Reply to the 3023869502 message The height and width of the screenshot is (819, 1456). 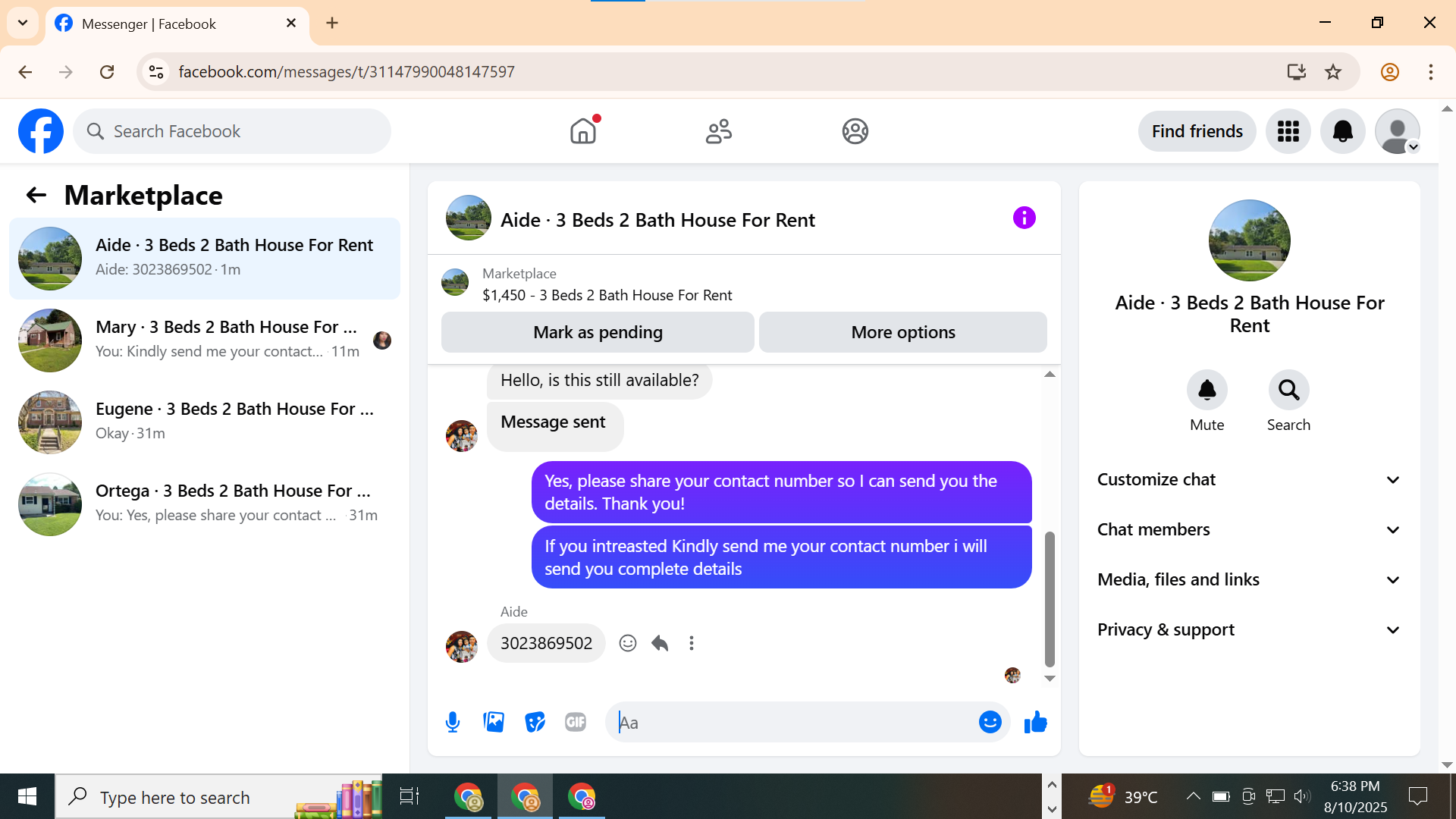click(660, 643)
